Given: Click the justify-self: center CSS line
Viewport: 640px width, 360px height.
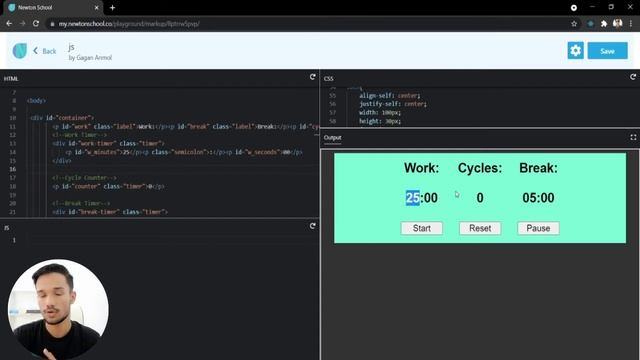Looking at the screenshot, I should 393,104.
